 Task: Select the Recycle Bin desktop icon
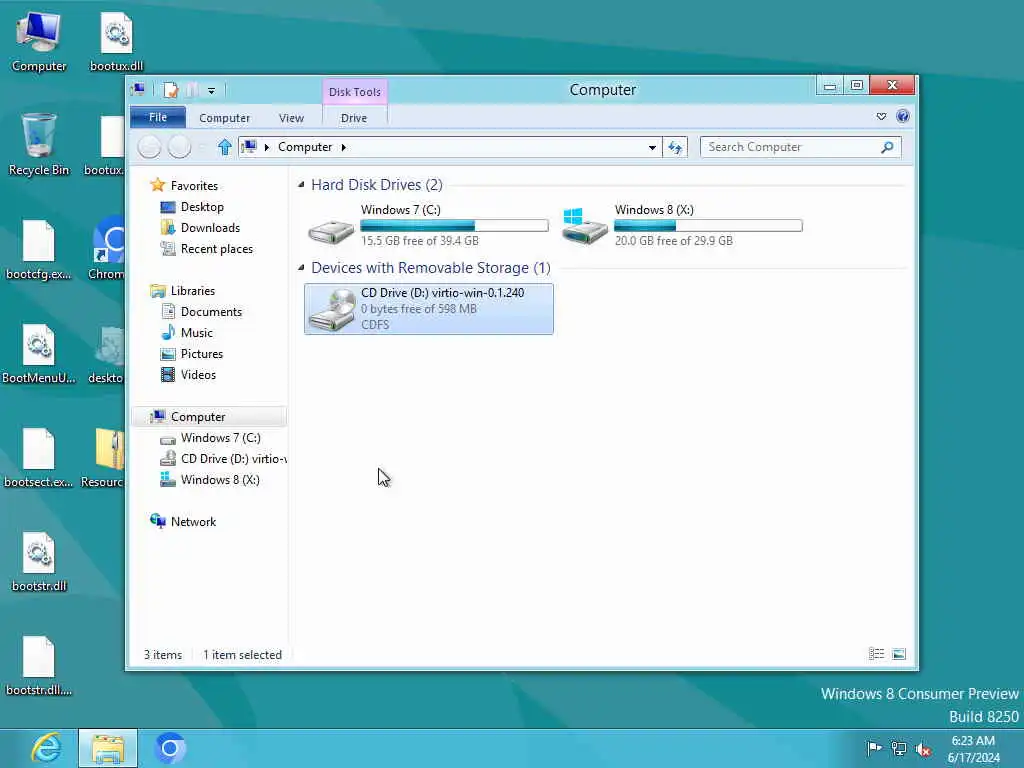[x=39, y=145]
